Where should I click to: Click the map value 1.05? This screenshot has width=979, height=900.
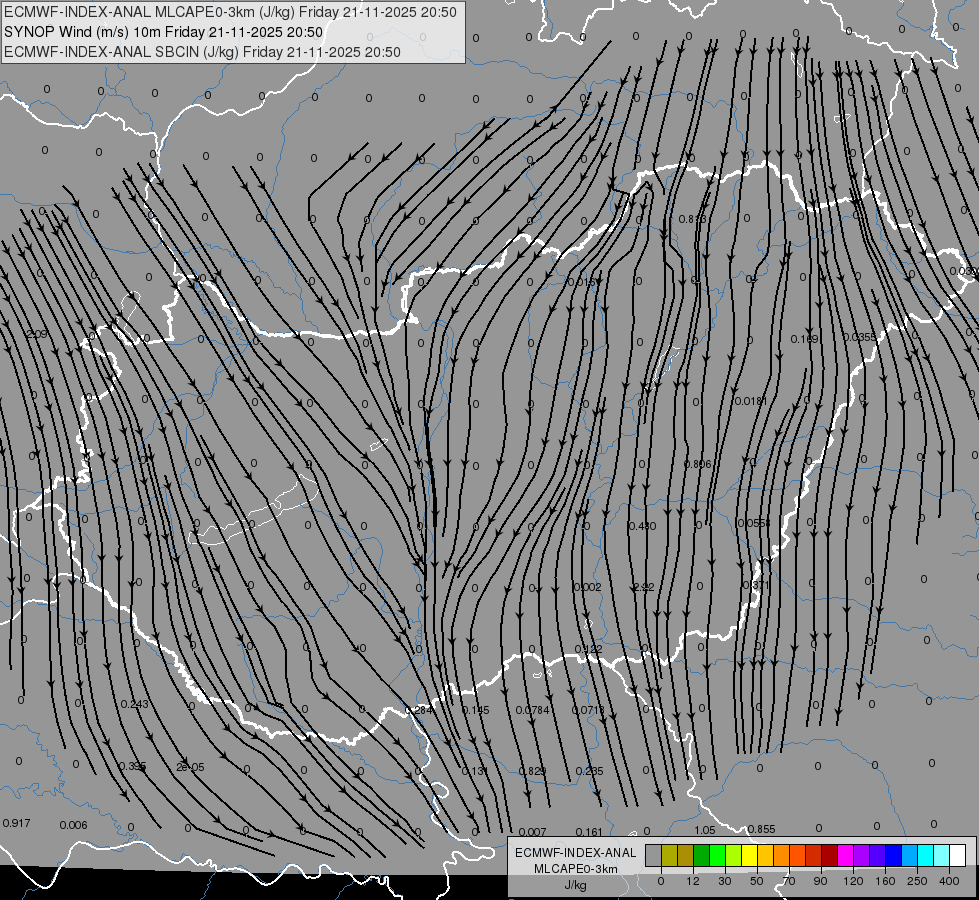pyautogui.click(x=704, y=830)
